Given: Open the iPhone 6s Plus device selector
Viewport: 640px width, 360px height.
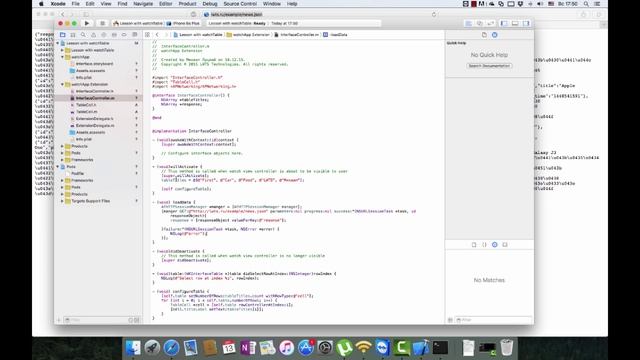Looking at the screenshot, I should tap(183, 23).
